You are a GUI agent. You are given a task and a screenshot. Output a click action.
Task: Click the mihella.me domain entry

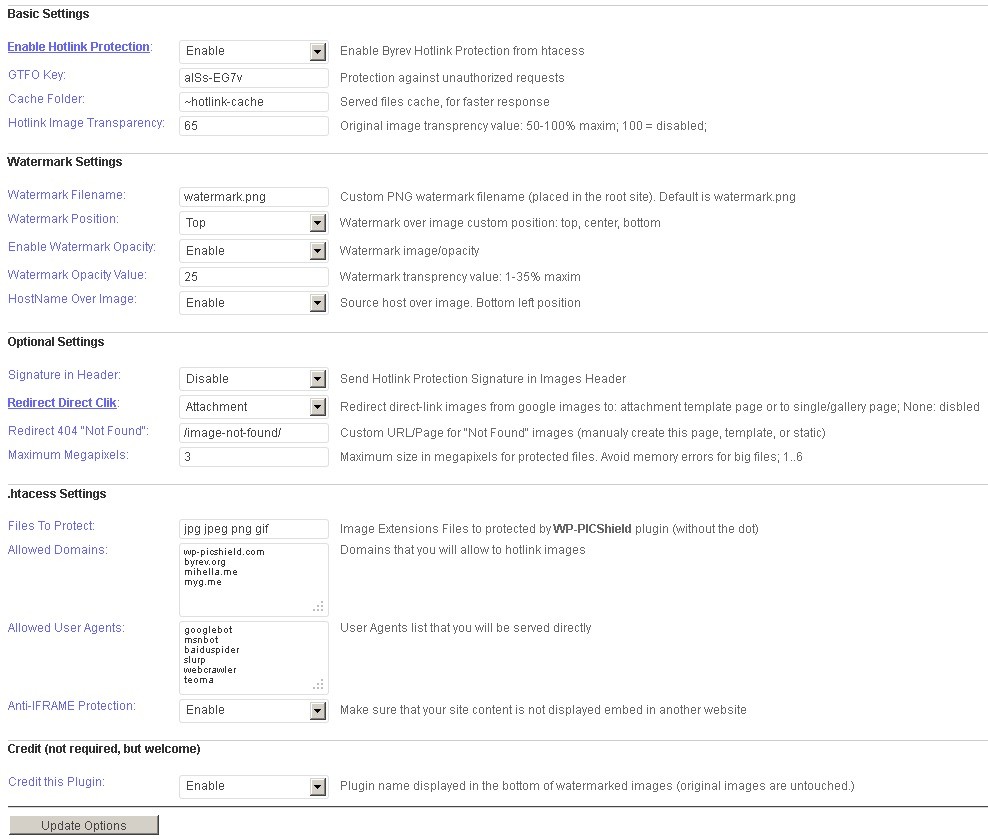click(x=210, y=572)
